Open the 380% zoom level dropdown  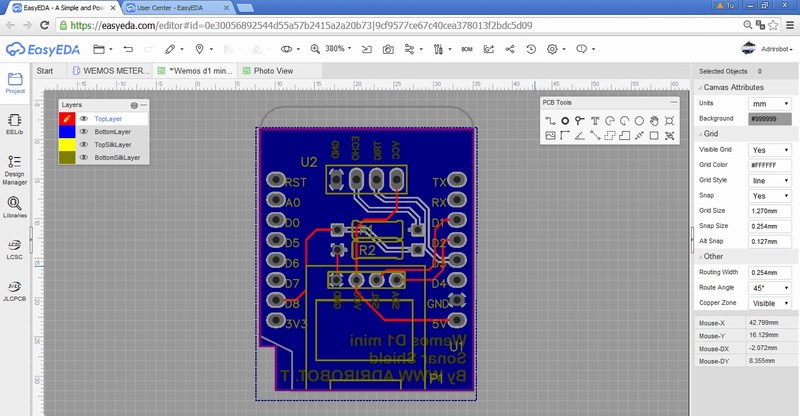pos(339,48)
